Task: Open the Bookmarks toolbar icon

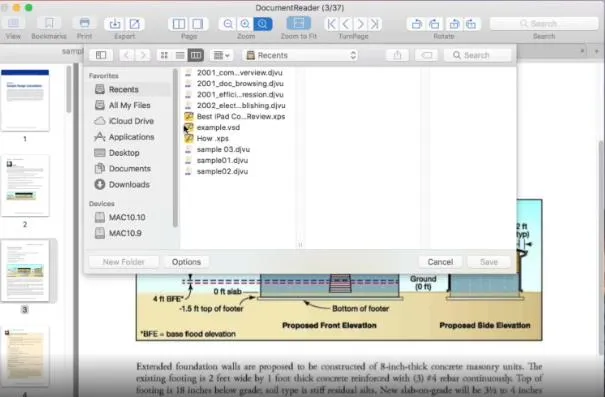Action: (x=49, y=24)
